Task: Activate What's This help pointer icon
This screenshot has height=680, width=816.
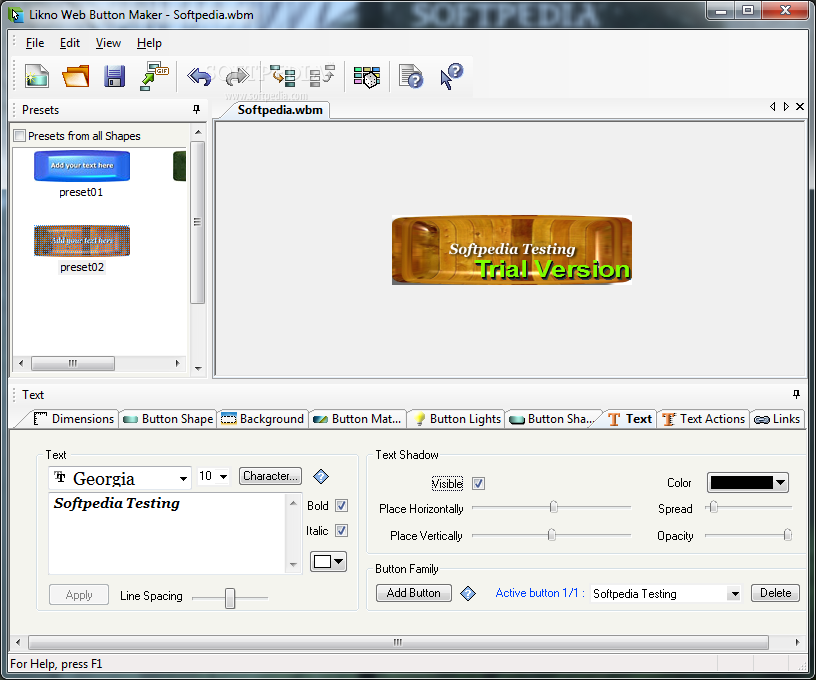Action: [x=451, y=76]
